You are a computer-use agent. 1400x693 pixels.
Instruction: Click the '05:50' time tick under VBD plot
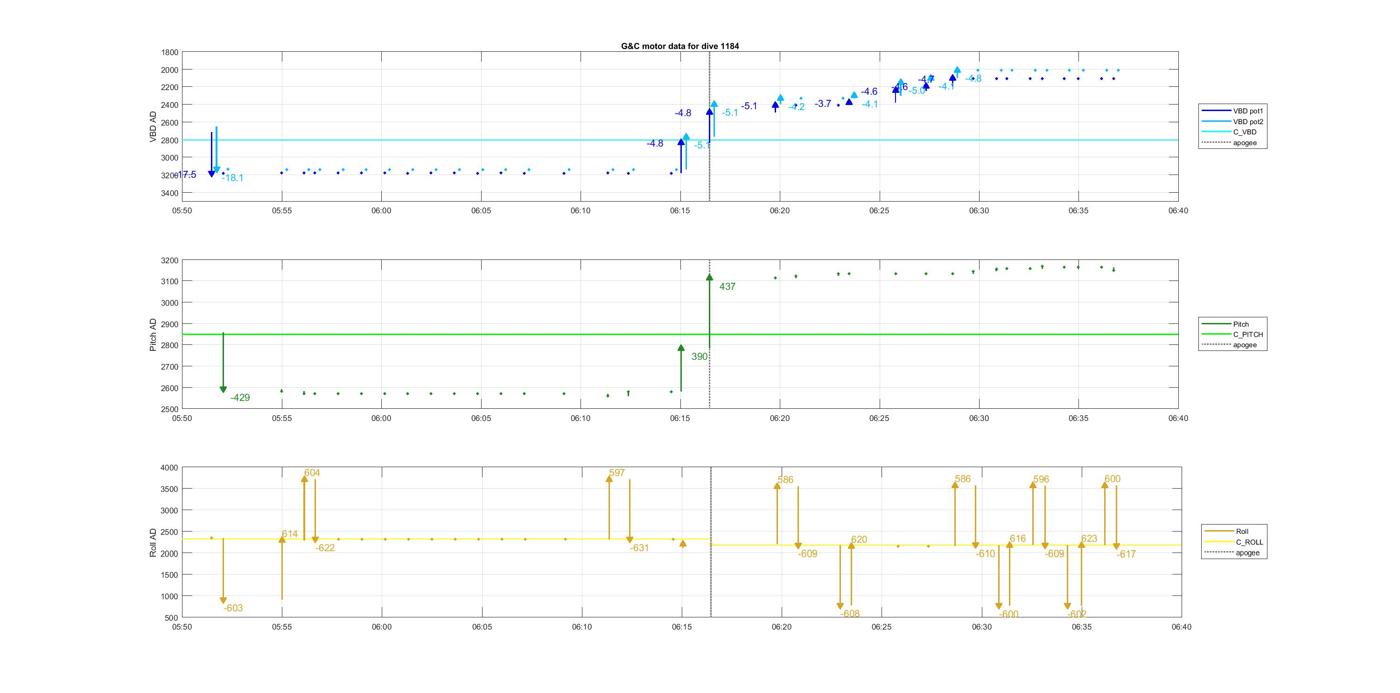point(182,211)
